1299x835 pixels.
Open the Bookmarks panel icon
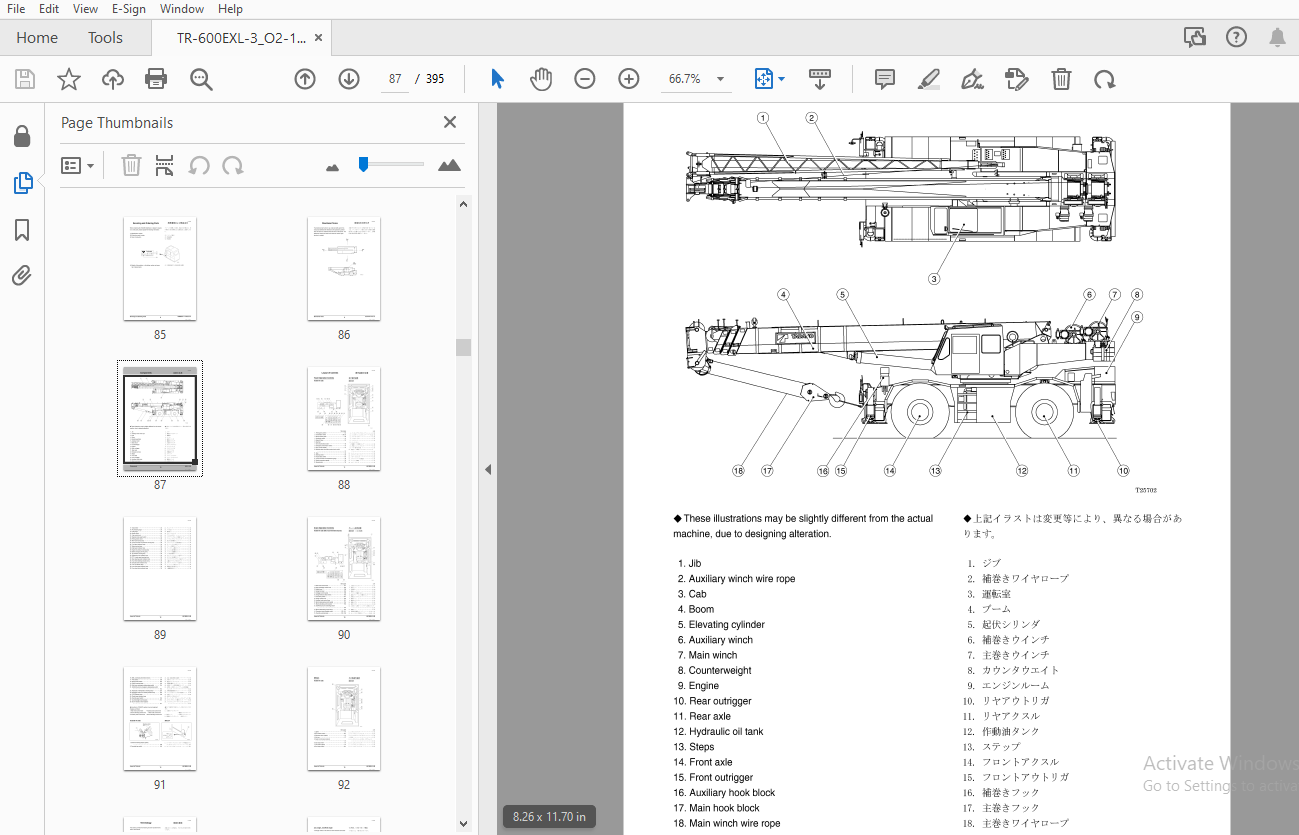point(22,231)
